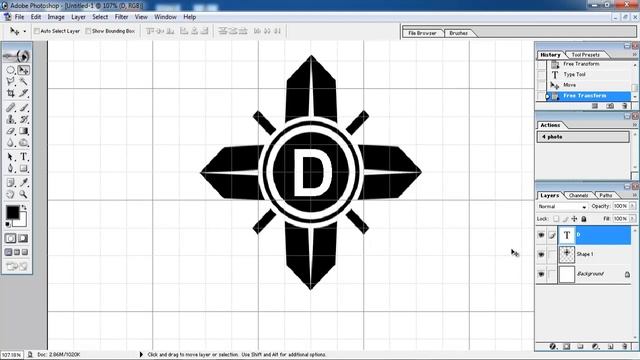The width and height of the screenshot is (640, 360).
Task: Switch to the Paths tab
Action: pos(606,196)
